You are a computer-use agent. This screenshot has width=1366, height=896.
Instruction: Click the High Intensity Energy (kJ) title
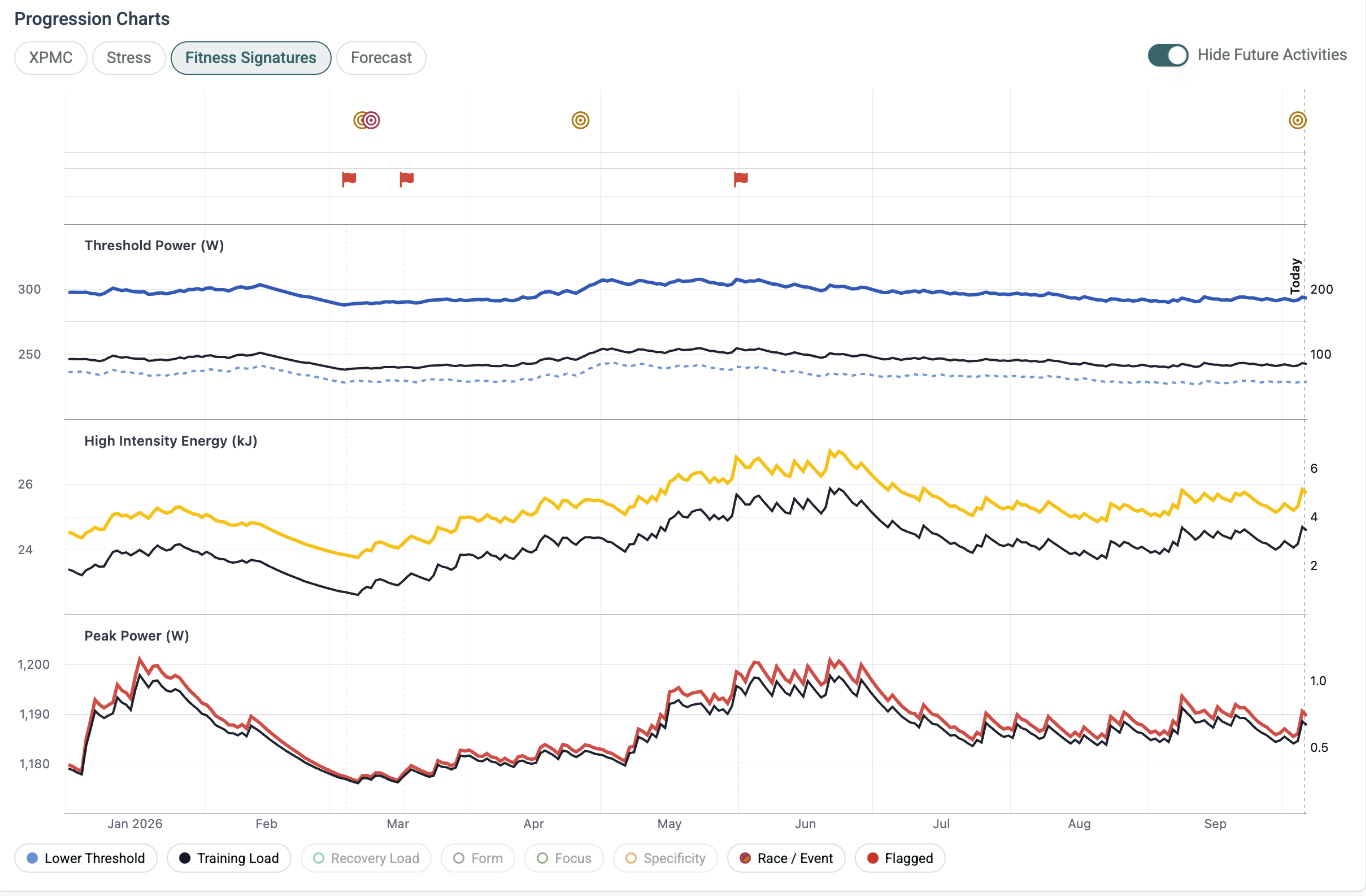click(x=171, y=441)
